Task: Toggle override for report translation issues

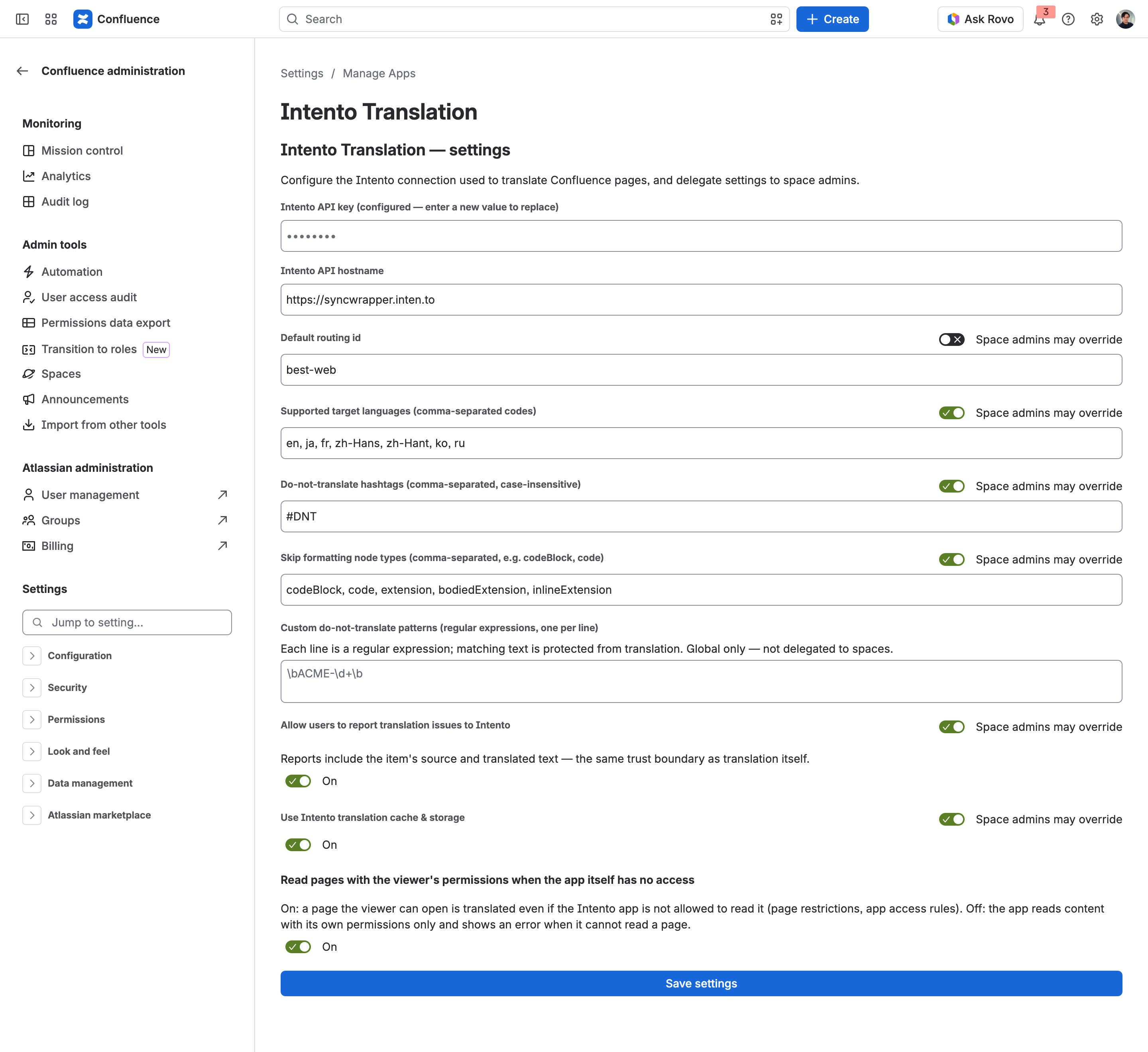Action: point(951,728)
